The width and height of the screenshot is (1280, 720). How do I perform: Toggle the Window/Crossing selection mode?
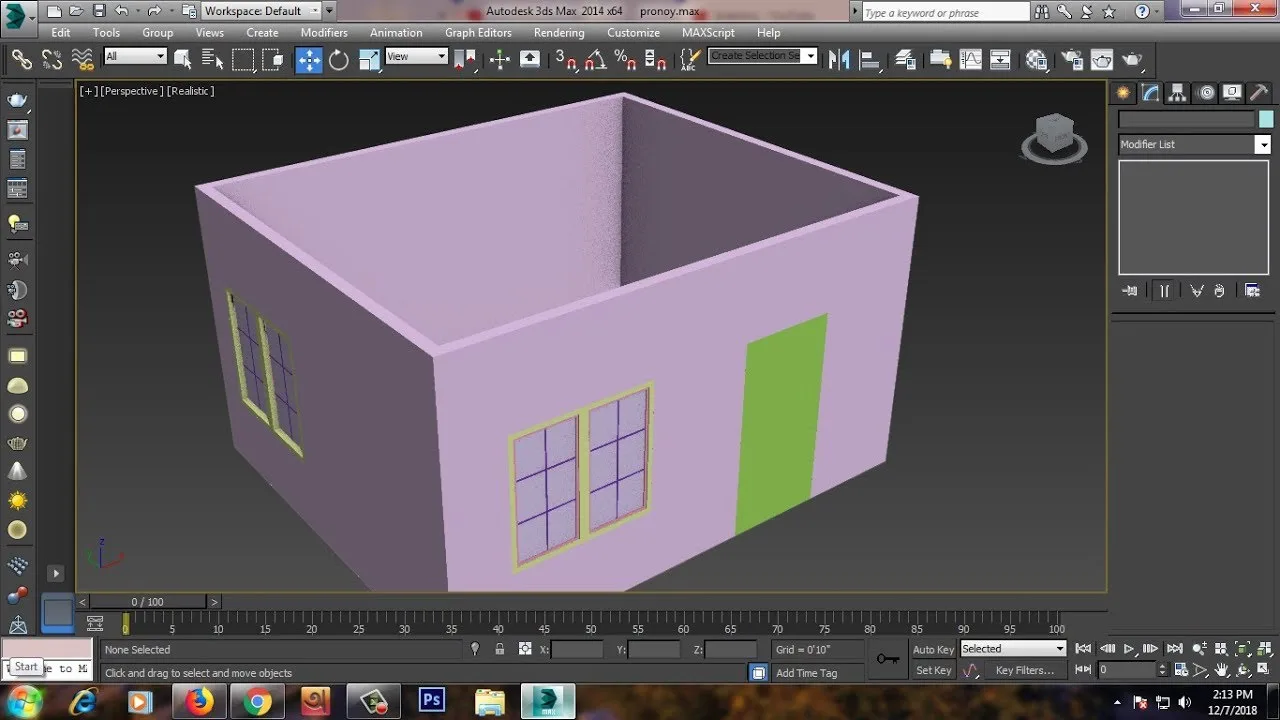(x=273, y=60)
